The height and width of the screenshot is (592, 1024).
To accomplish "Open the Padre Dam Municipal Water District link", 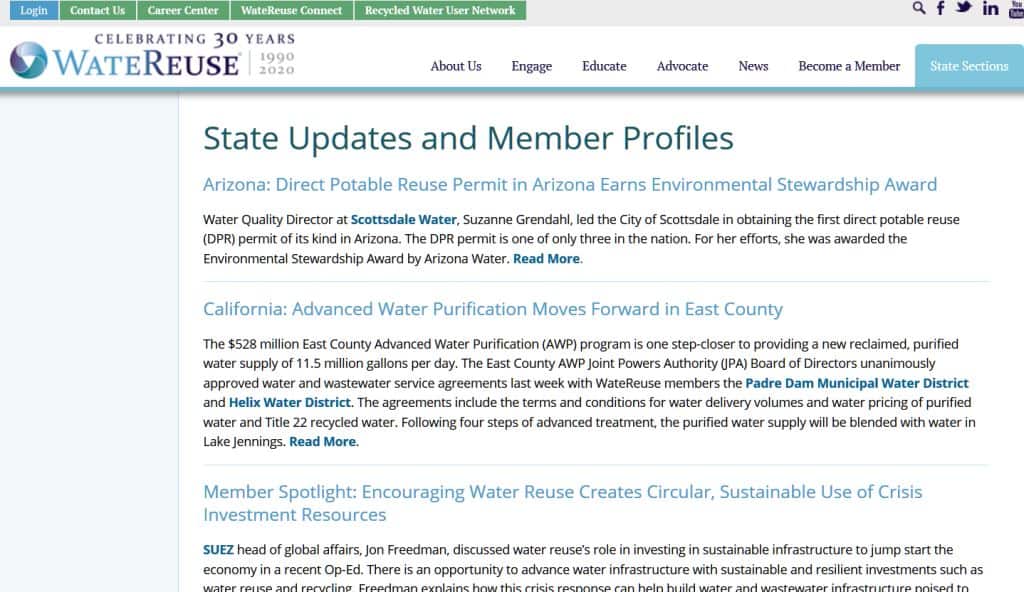I will (857, 383).
